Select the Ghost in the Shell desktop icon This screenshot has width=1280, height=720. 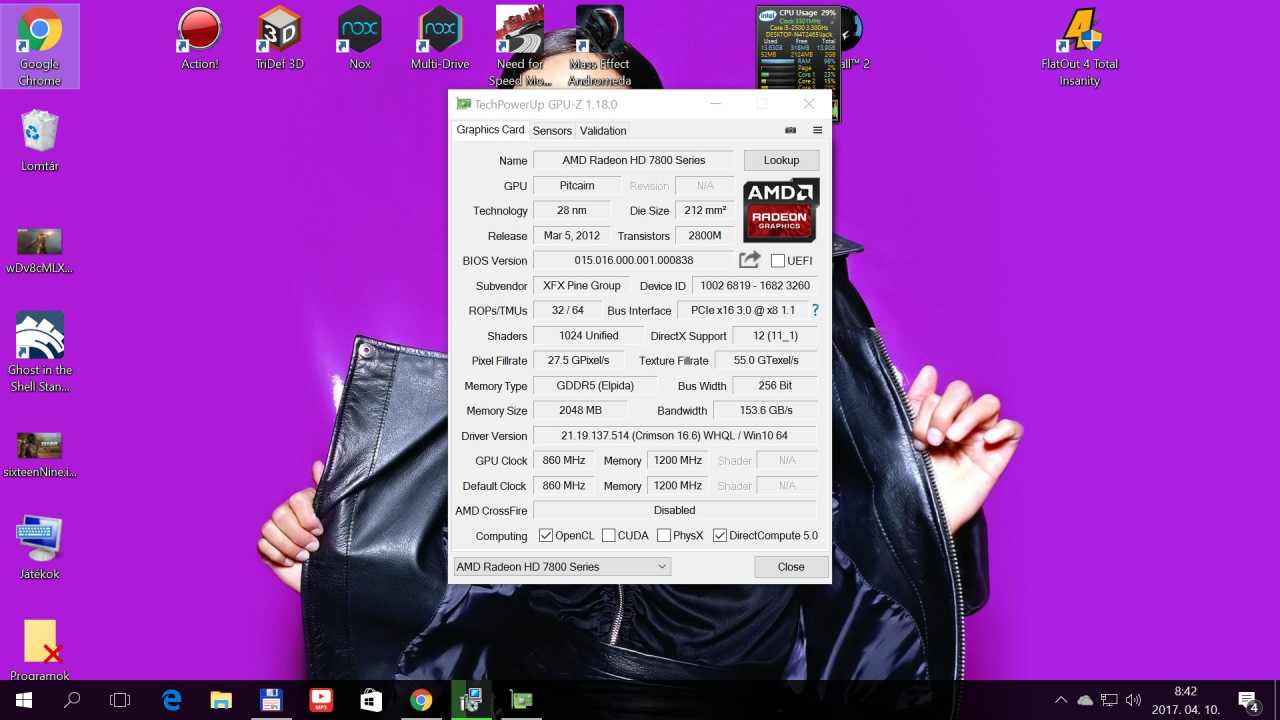[x=40, y=352]
